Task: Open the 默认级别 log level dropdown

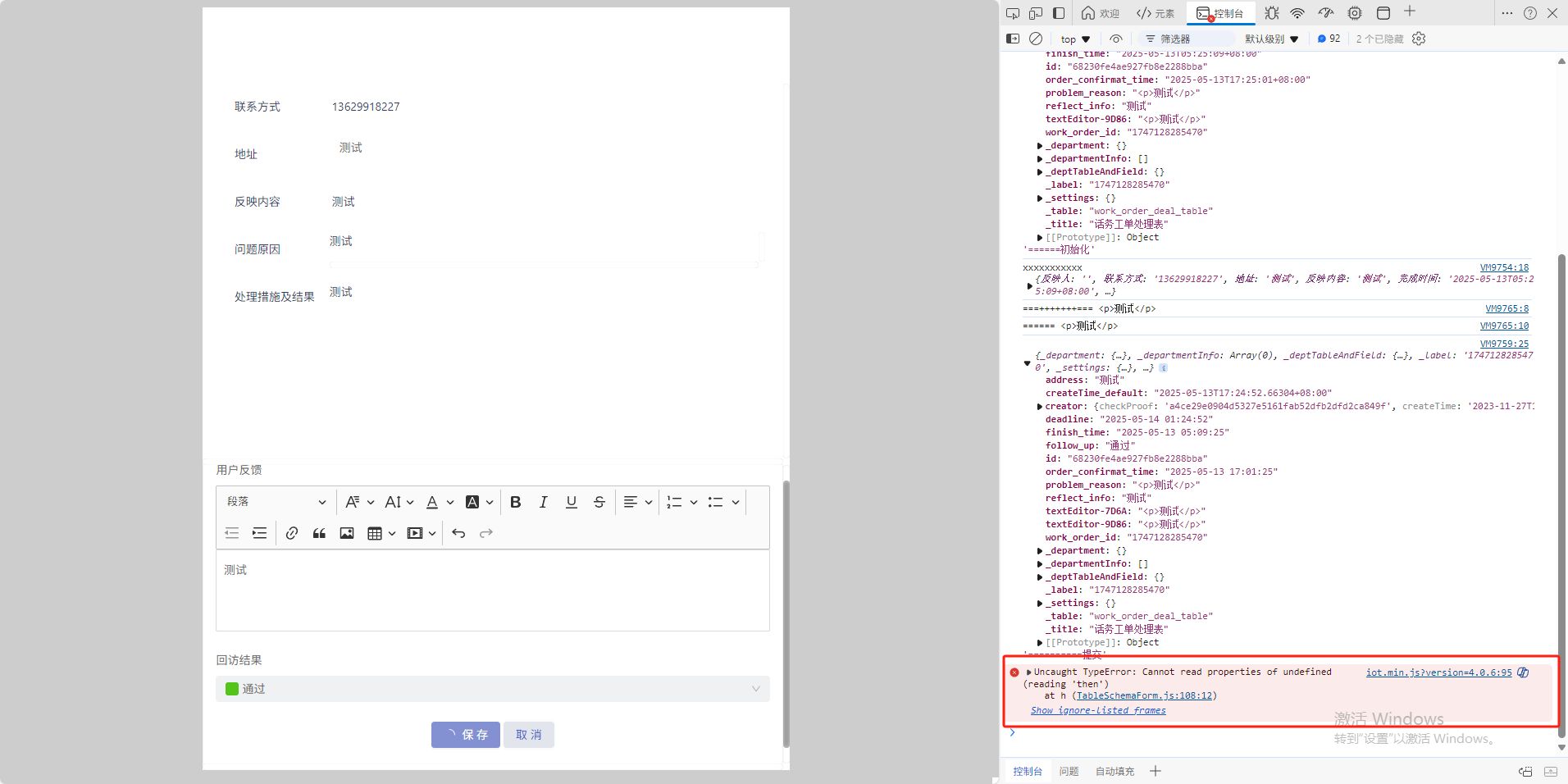Action: (x=1271, y=39)
